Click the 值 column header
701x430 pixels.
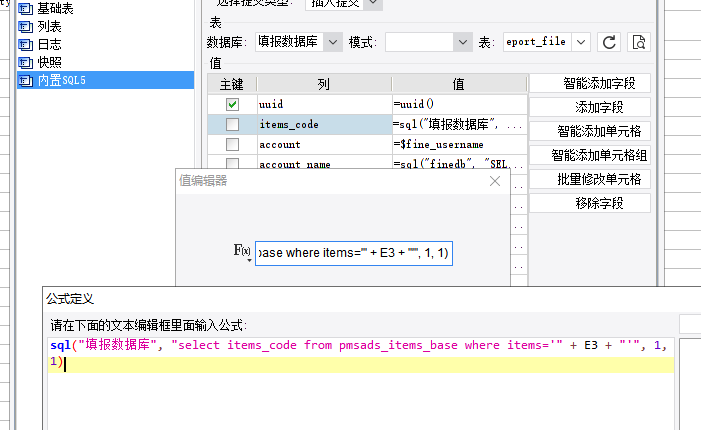tap(459, 84)
